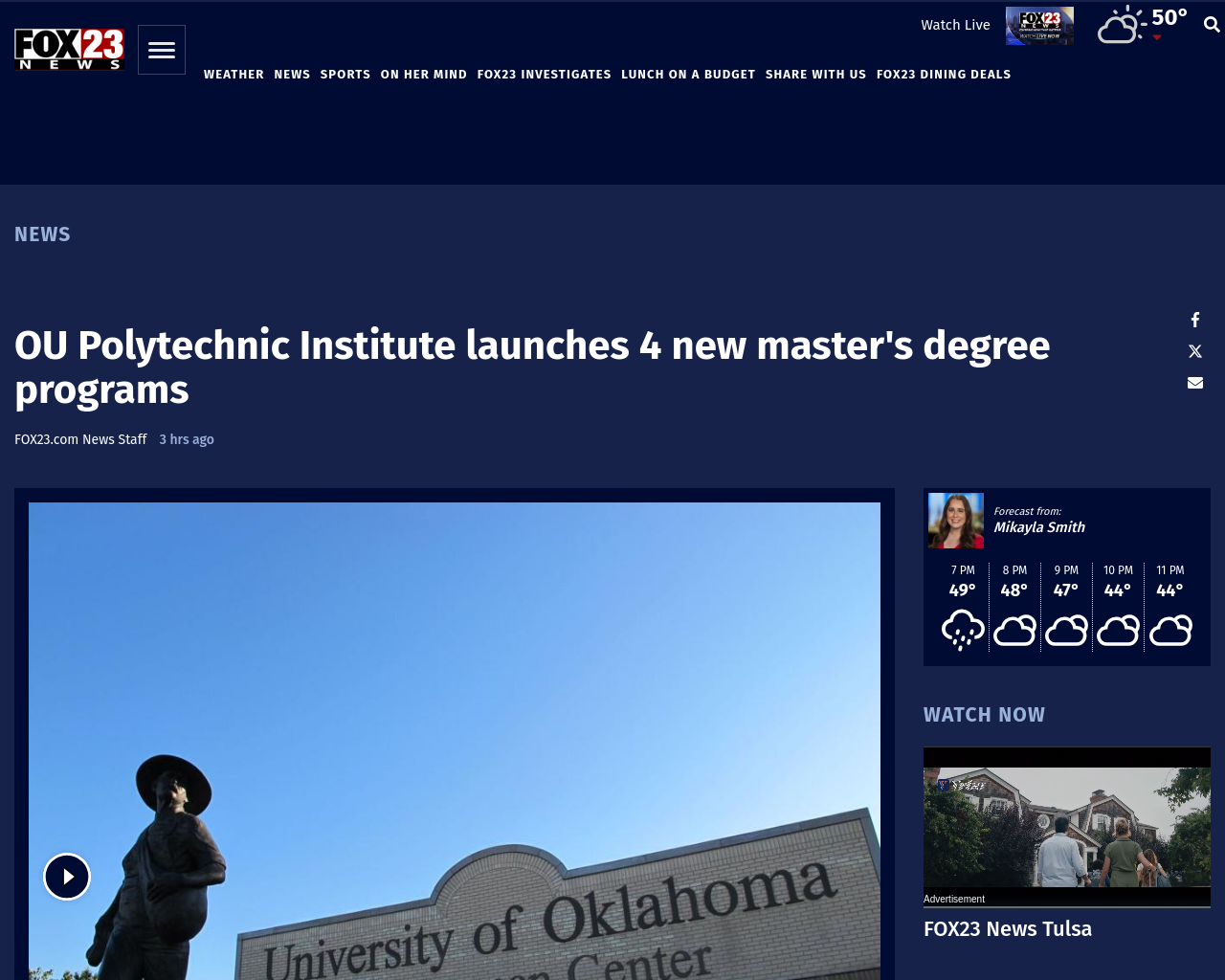The width and height of the screenshot is (1225, 980).
Task: Click the '3 hrs ago' timestamp
Action: pyautogui.click(x=187, y=439)
